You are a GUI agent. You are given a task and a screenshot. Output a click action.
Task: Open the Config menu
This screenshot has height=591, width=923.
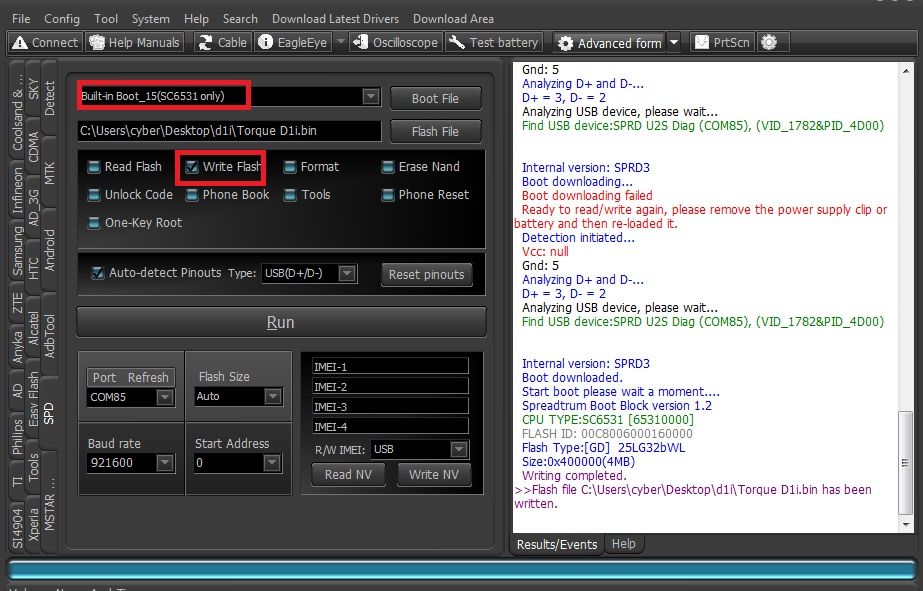62,19
